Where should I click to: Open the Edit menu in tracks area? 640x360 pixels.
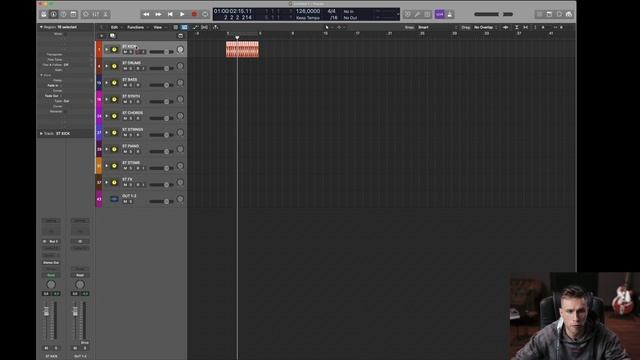click(x=115, y=27)
